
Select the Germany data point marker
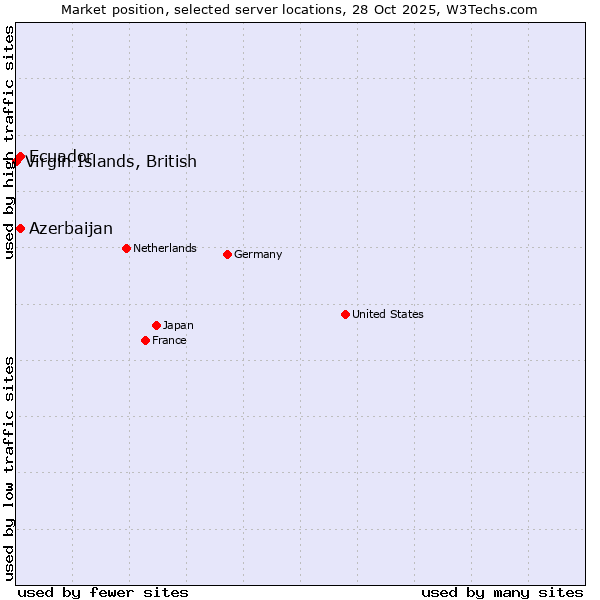click(x=227, y=254)
